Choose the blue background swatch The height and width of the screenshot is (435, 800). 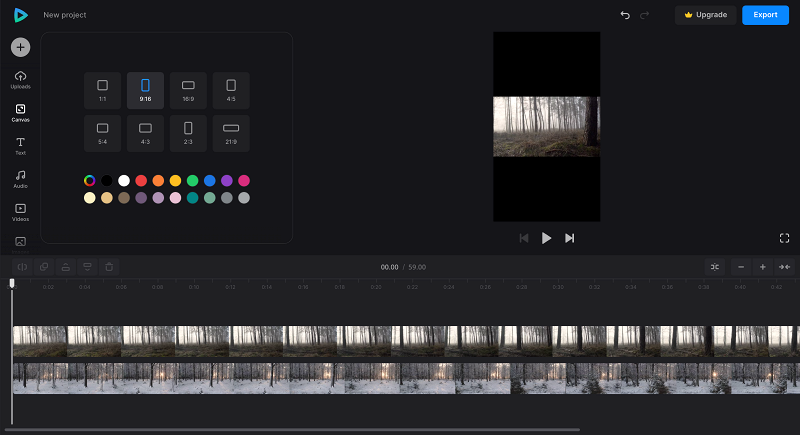tap(210, 181)
